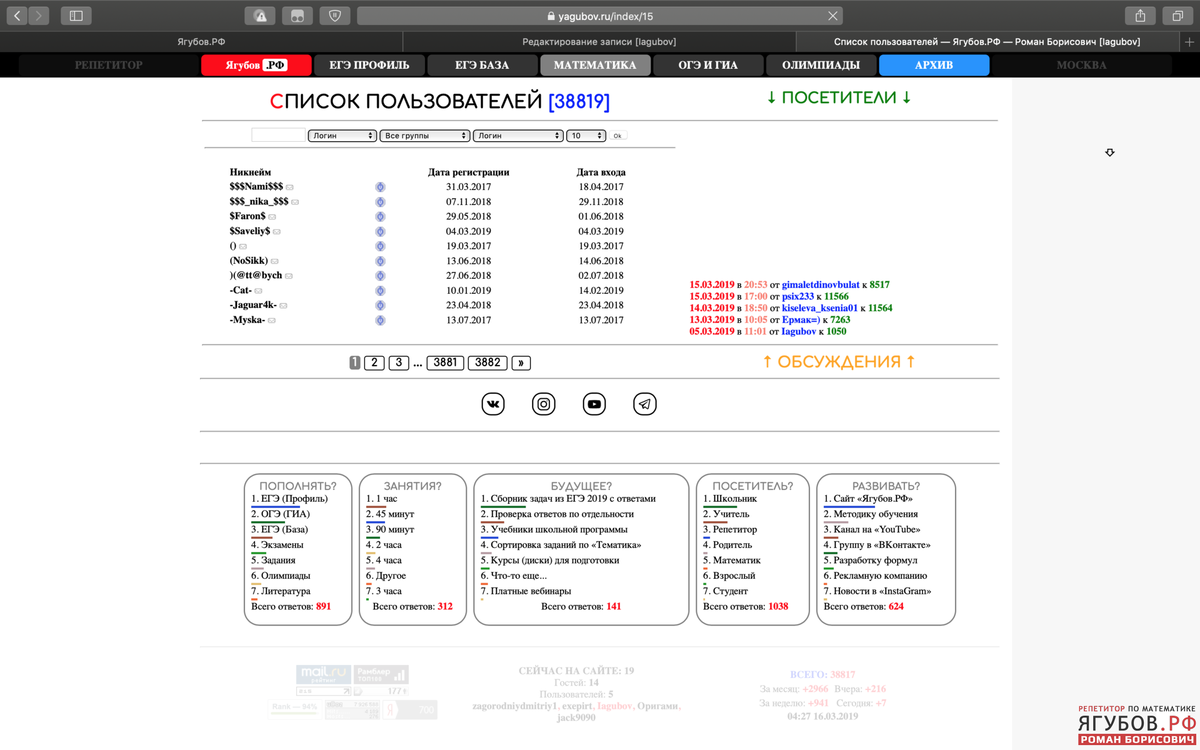
Task: Go back with the Safari back arrow
Action: (x=17, y=16)
